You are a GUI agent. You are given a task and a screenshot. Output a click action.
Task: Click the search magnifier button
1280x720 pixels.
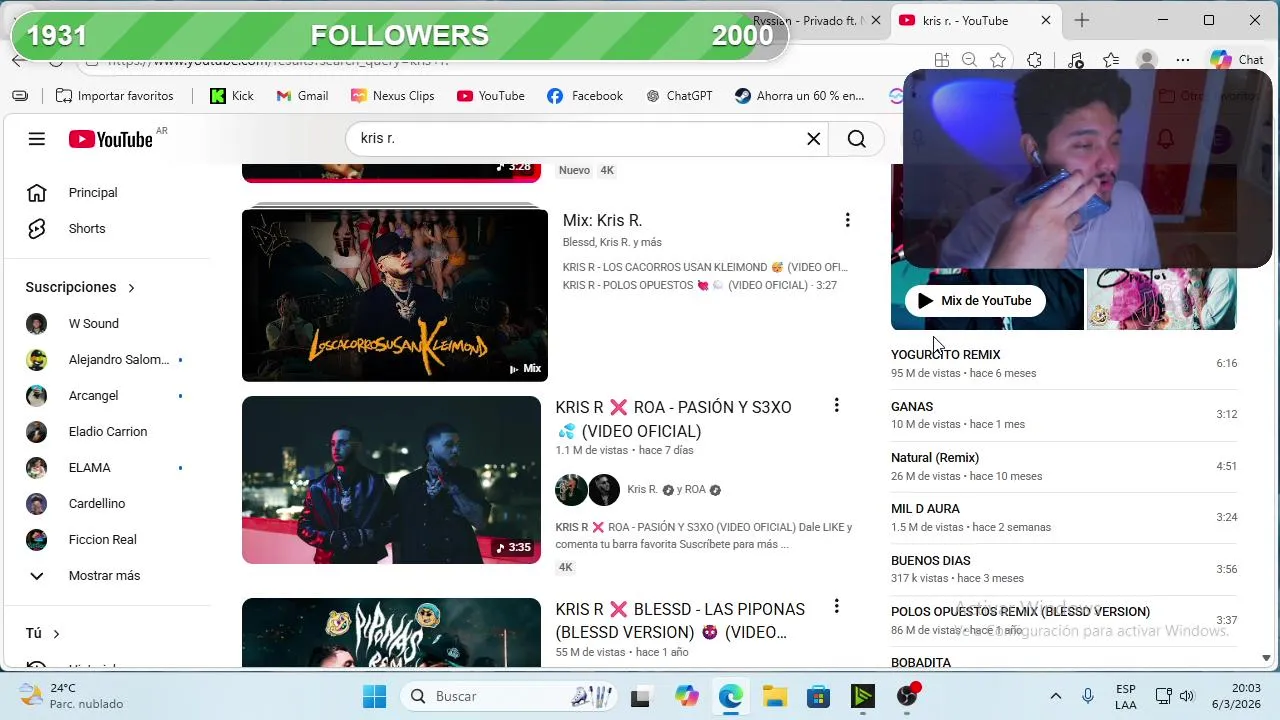857,139
